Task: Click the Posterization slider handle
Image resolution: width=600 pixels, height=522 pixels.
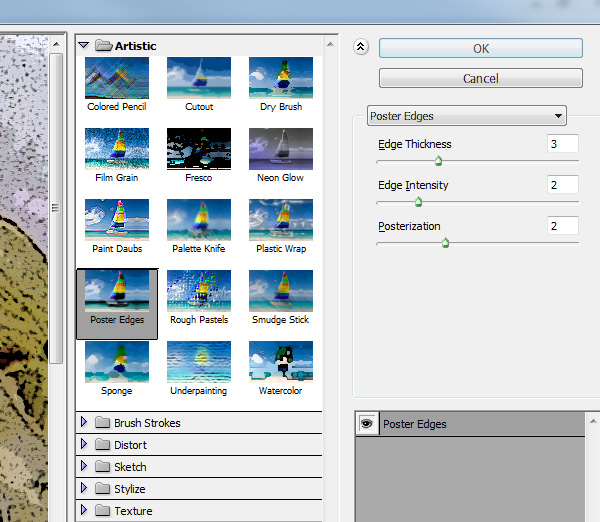Action: (445, 243)
